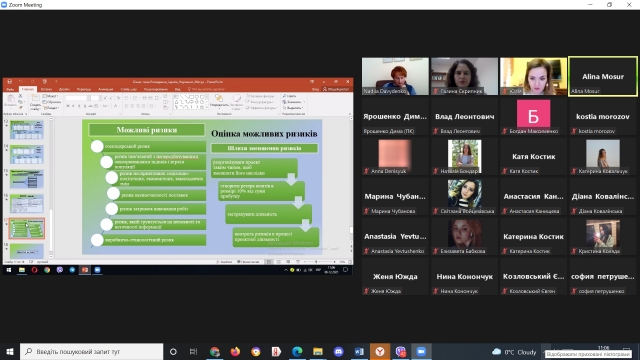
Task: Select Alina Mosur's participant tile
Action: pyautogui.click(x=603, y=76)
